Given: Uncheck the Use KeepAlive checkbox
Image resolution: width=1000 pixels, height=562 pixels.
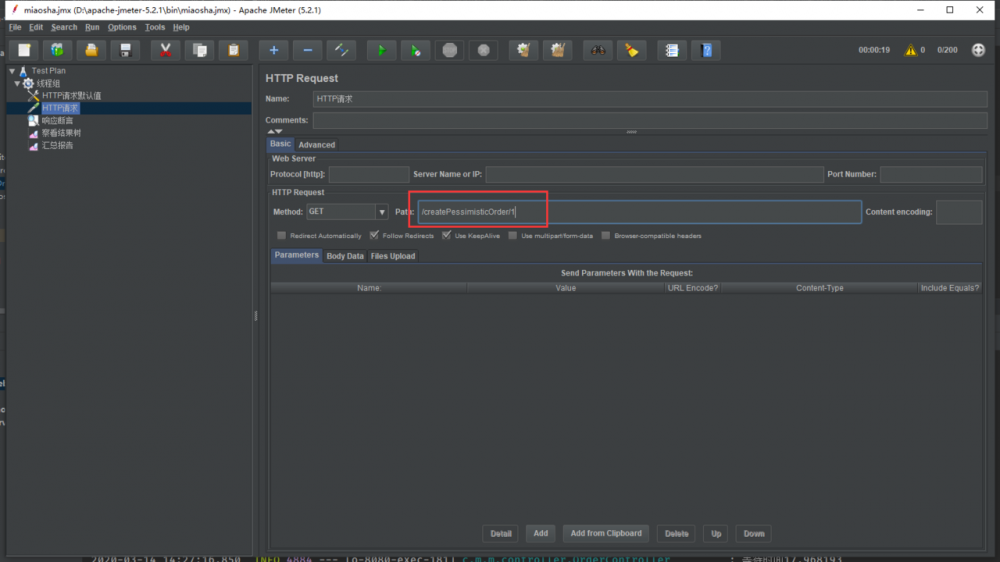Looking at the screenshot, I should [447, 236].
